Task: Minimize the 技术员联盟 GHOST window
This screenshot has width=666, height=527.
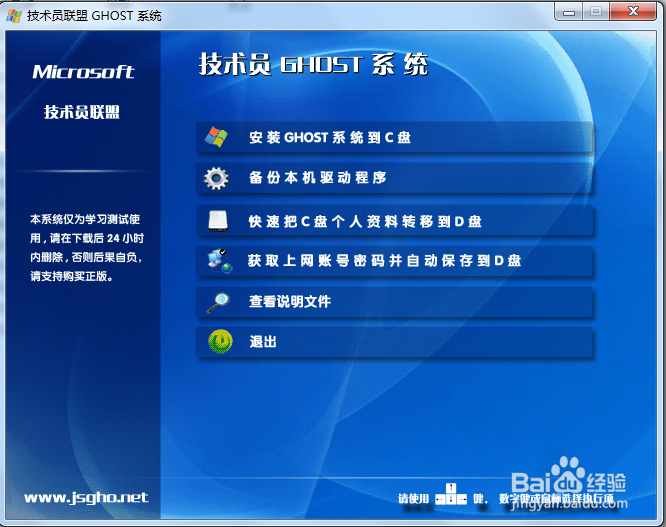Action: pos(569,12)
